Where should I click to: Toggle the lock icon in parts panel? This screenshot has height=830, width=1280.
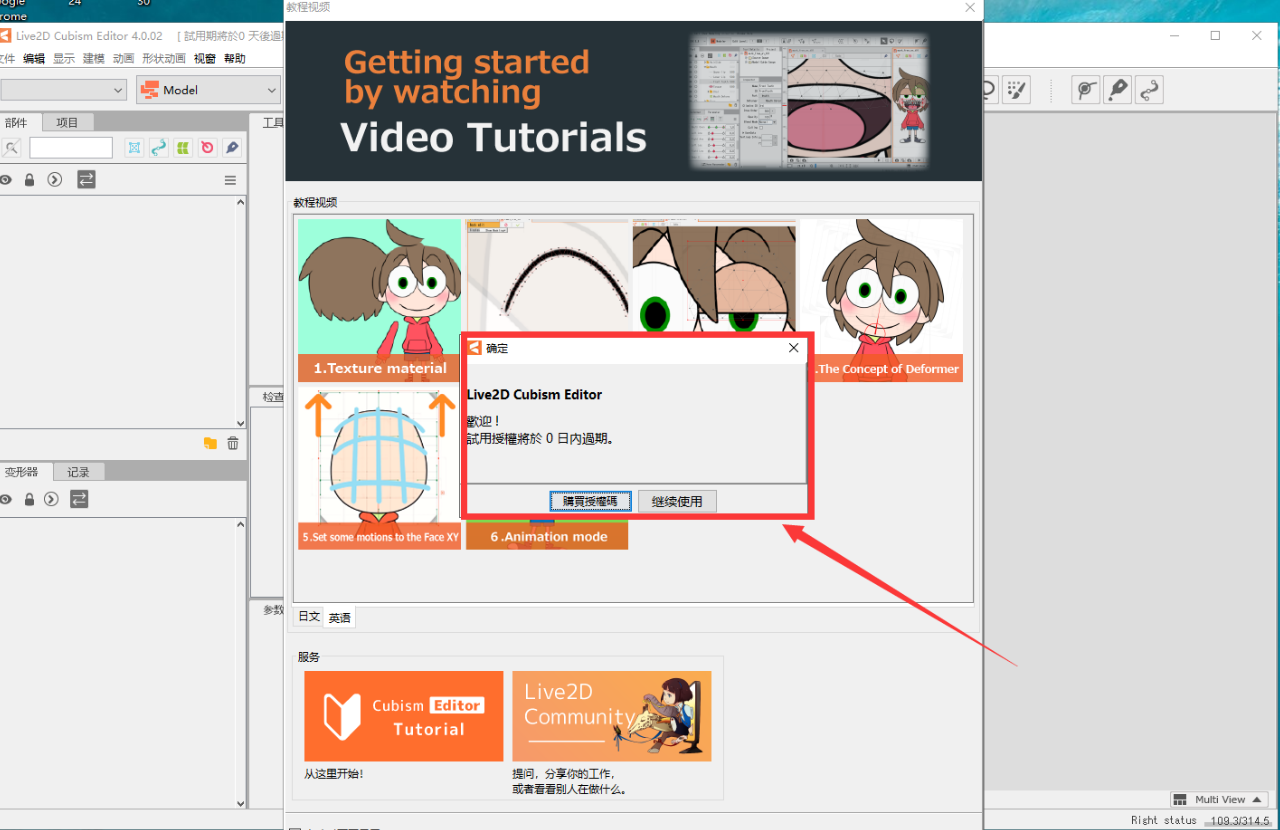point(29,180)
